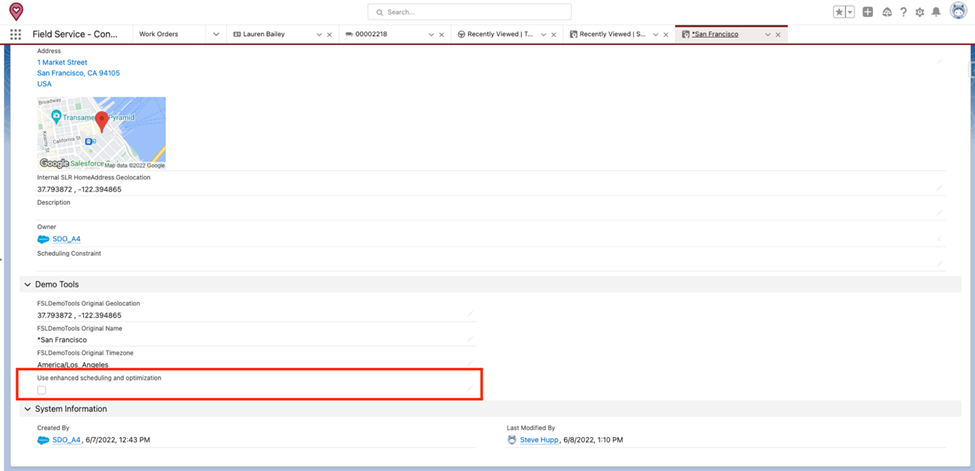Image resolution: width=975 pixels, height=471 pixels.
Task: Open the *San Francisco tab options chevron
Action: [768, 35]
